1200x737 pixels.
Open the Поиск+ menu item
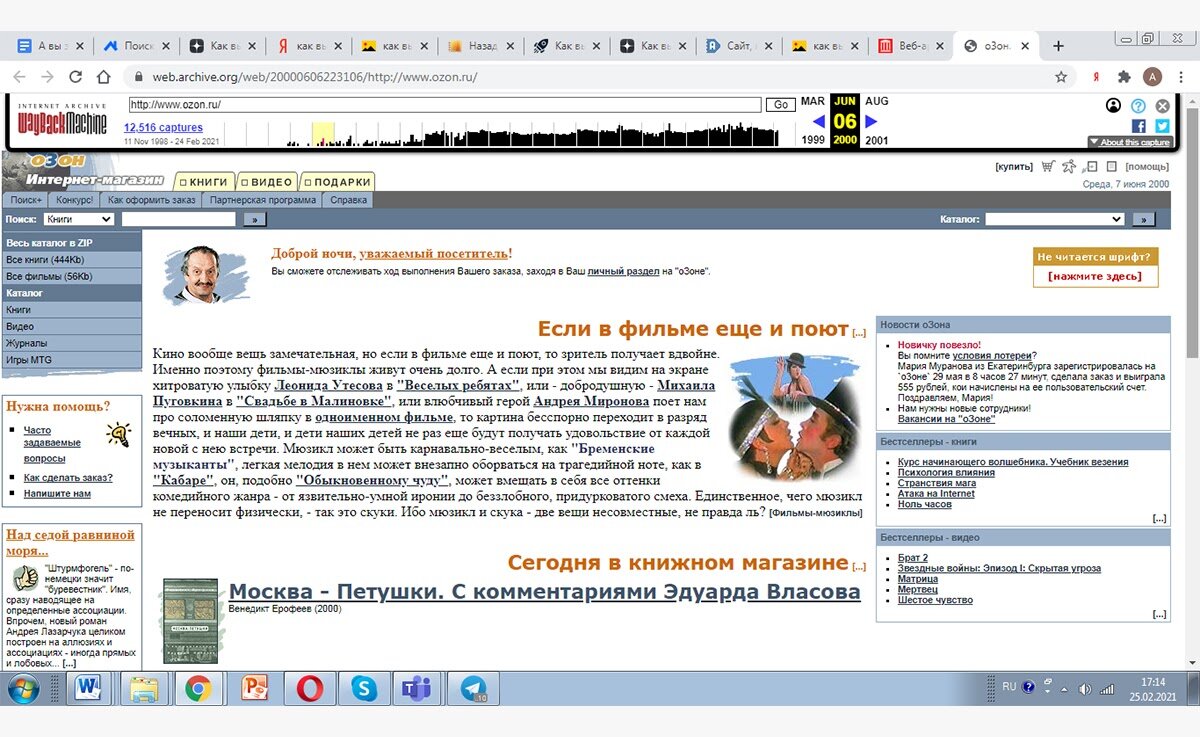26,200
